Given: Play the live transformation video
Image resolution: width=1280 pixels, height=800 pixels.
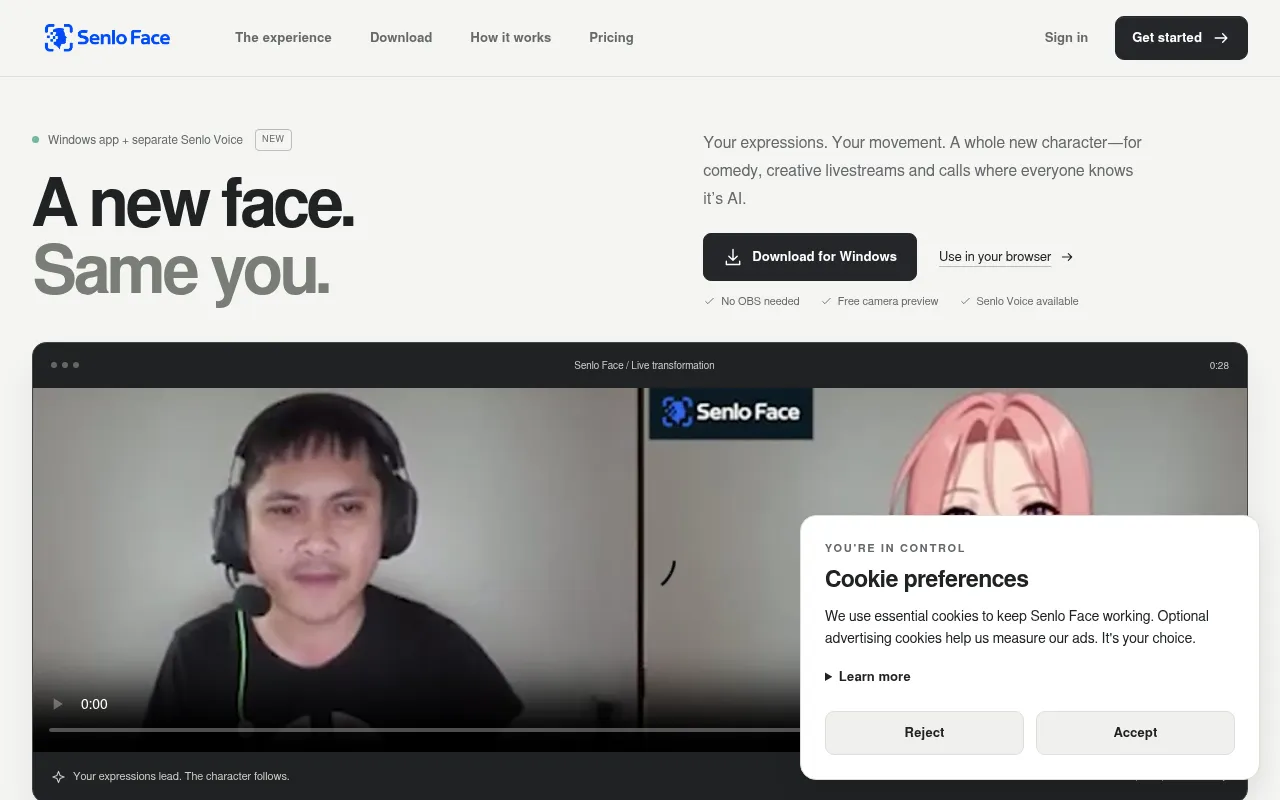Looking at the screenshot, I should tap(58, 704).
